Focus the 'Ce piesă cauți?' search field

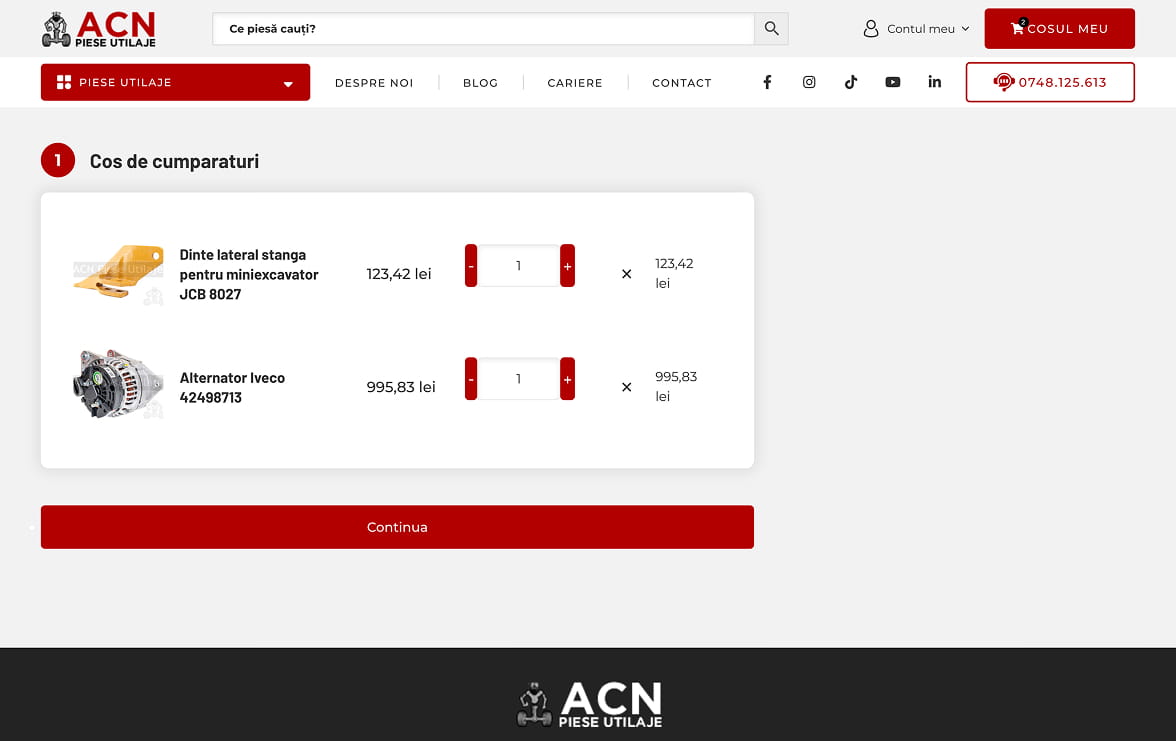(x=482, y=29)
